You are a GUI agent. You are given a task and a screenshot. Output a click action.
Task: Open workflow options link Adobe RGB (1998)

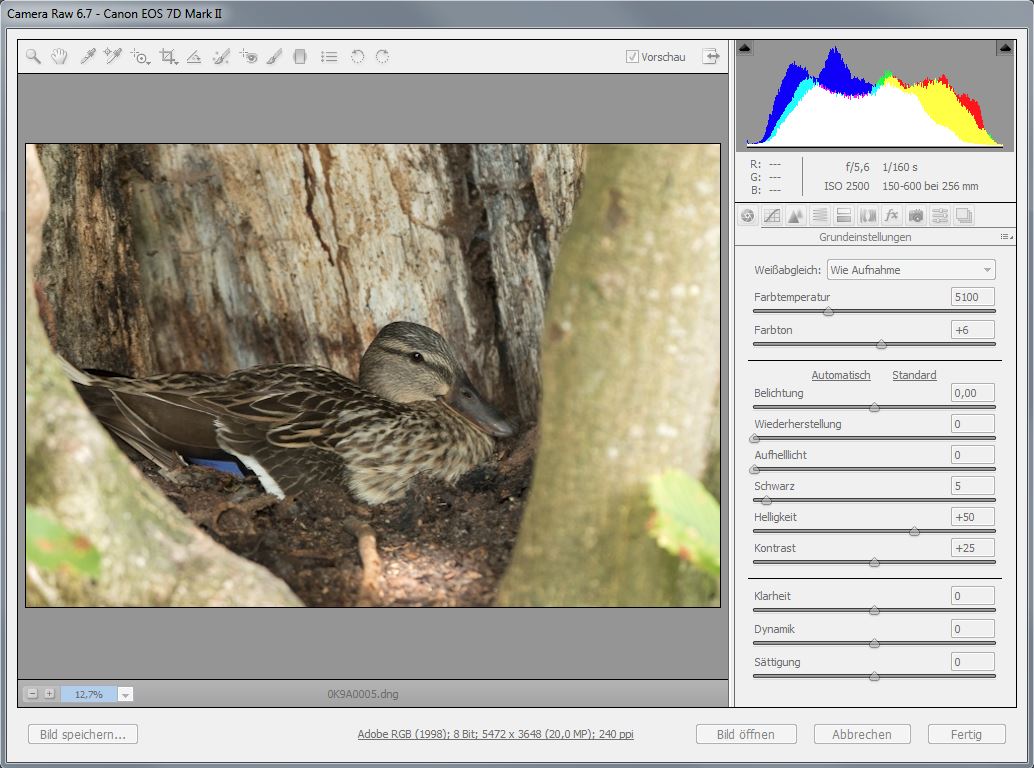495,734
